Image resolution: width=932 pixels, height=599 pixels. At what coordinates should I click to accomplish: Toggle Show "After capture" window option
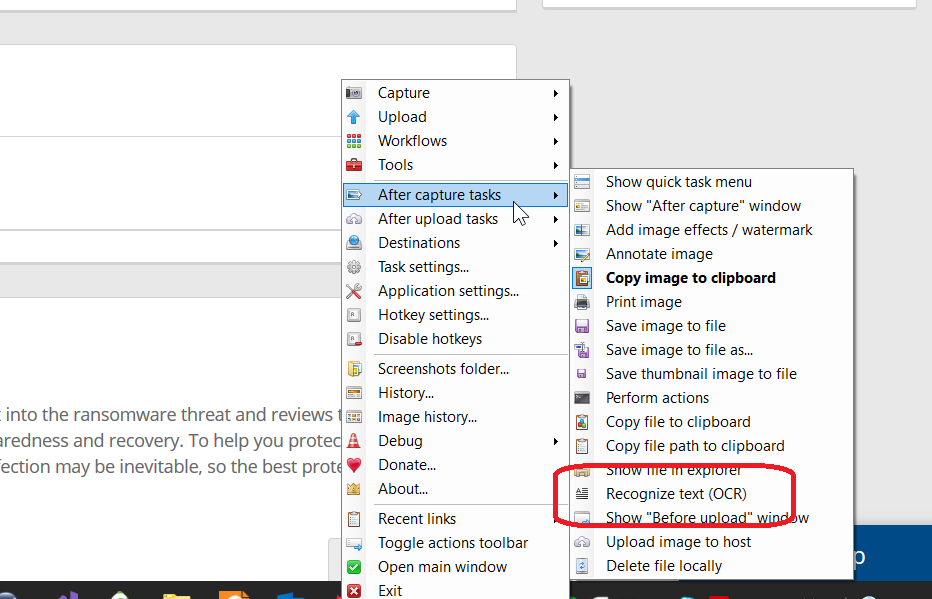click(711, 206)
